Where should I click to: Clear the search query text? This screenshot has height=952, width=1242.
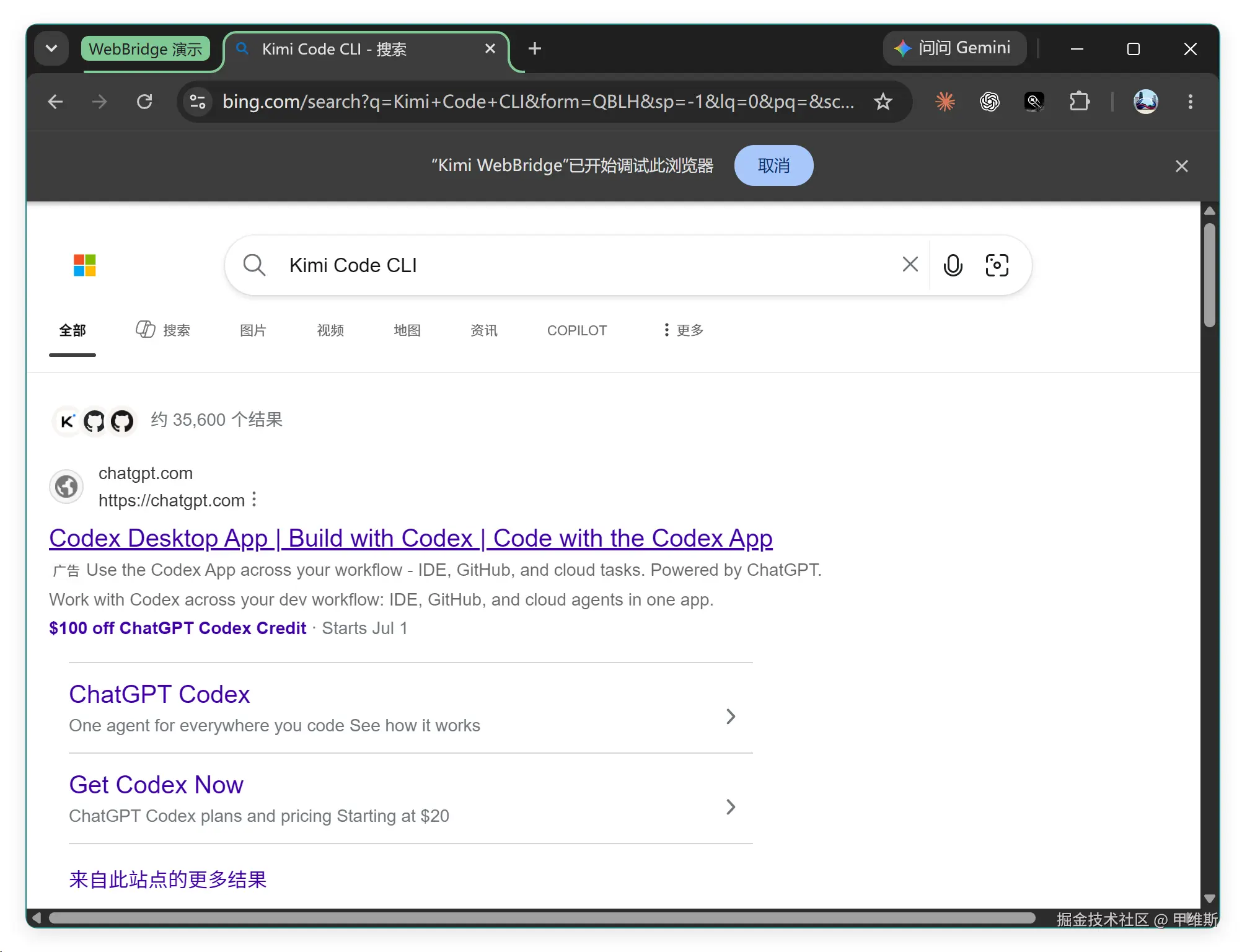[x=910, y=265]
